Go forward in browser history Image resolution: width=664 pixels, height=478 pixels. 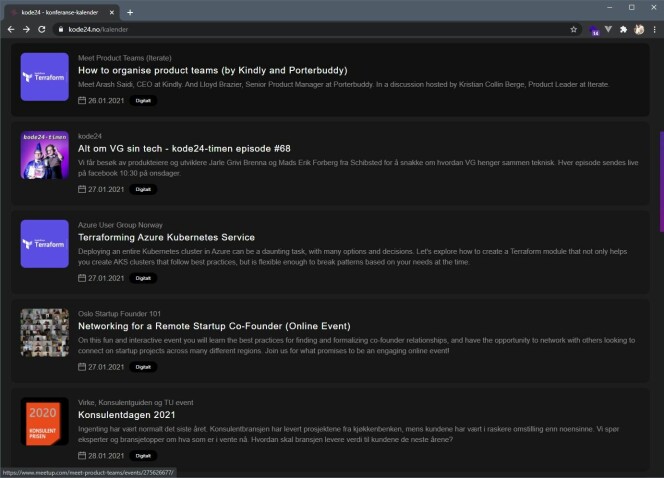click(26, 29)
